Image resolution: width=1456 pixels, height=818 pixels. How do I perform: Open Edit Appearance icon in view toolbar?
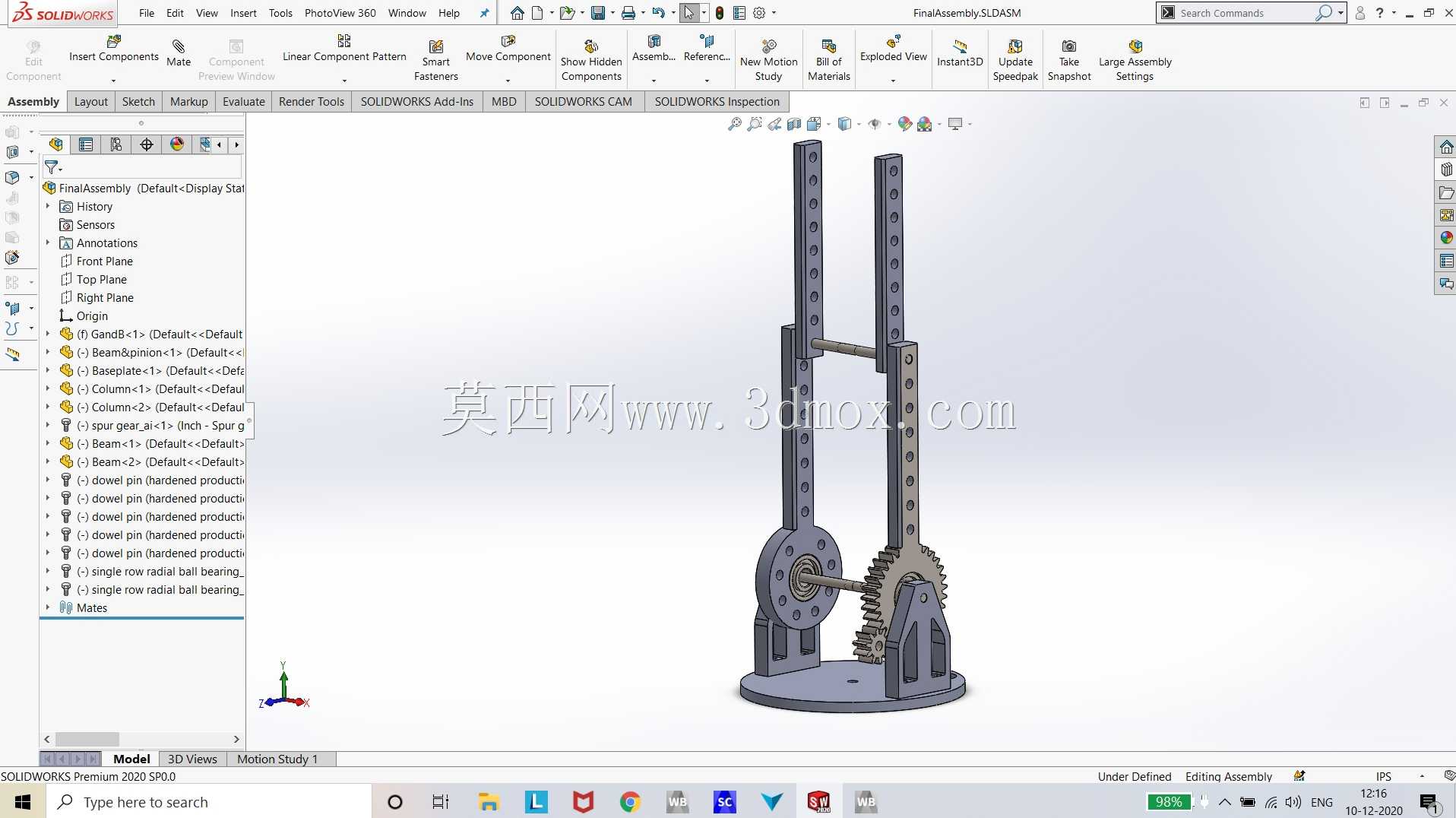[x=904, y=124]
